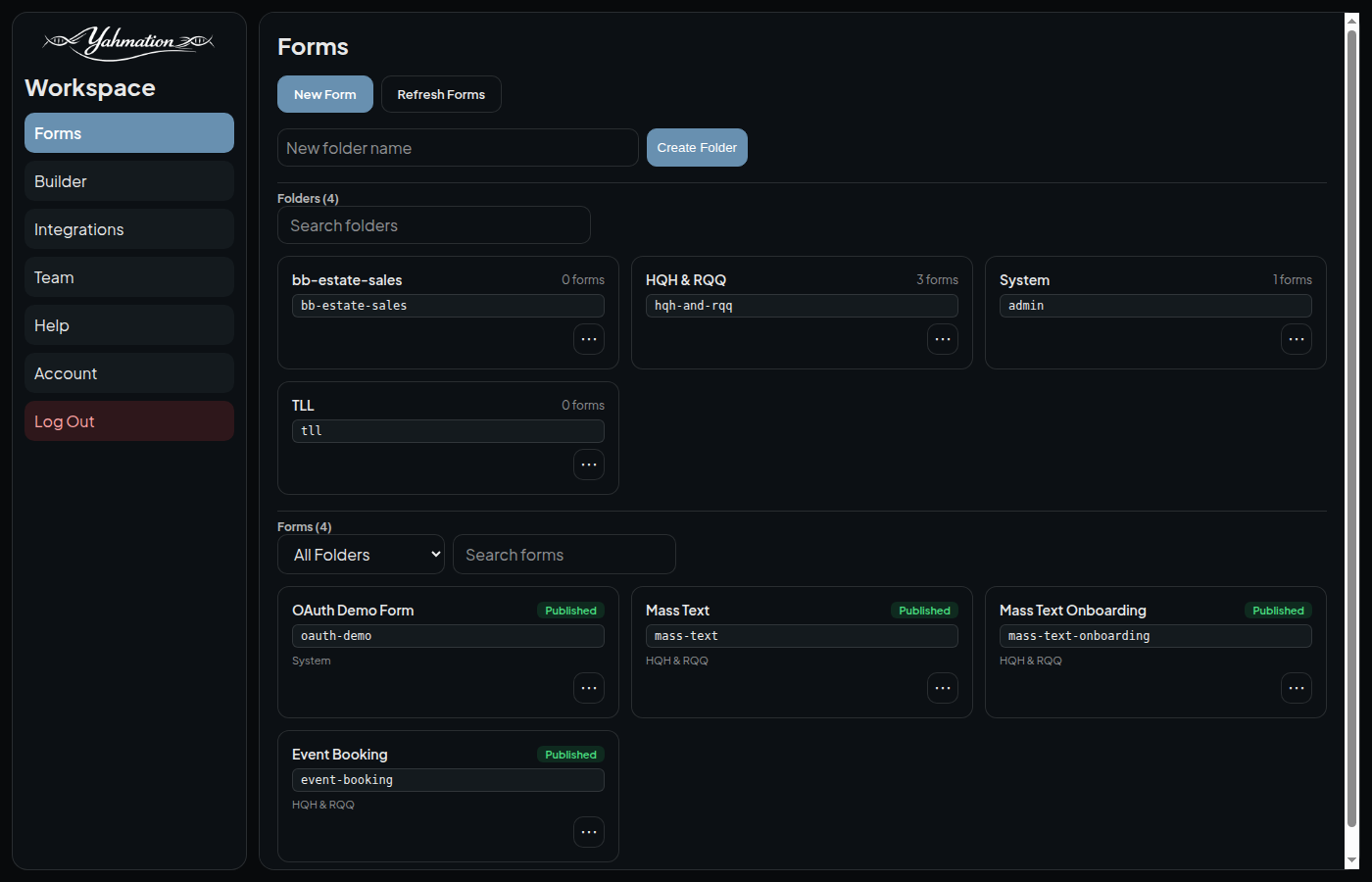The width and height of the screenshot is (1372, 882).
Task: Click the Log Out button
Action: coord(129,421)
